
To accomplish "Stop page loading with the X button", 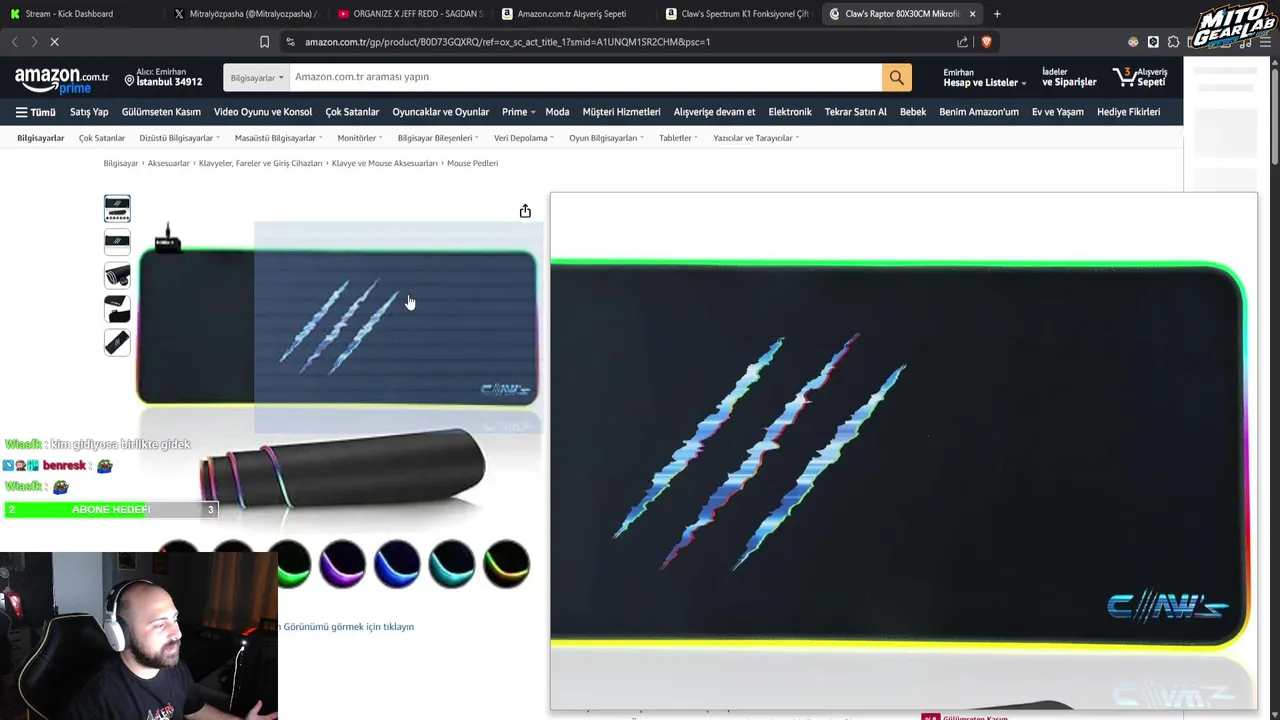I will click(x=54, y=42).
